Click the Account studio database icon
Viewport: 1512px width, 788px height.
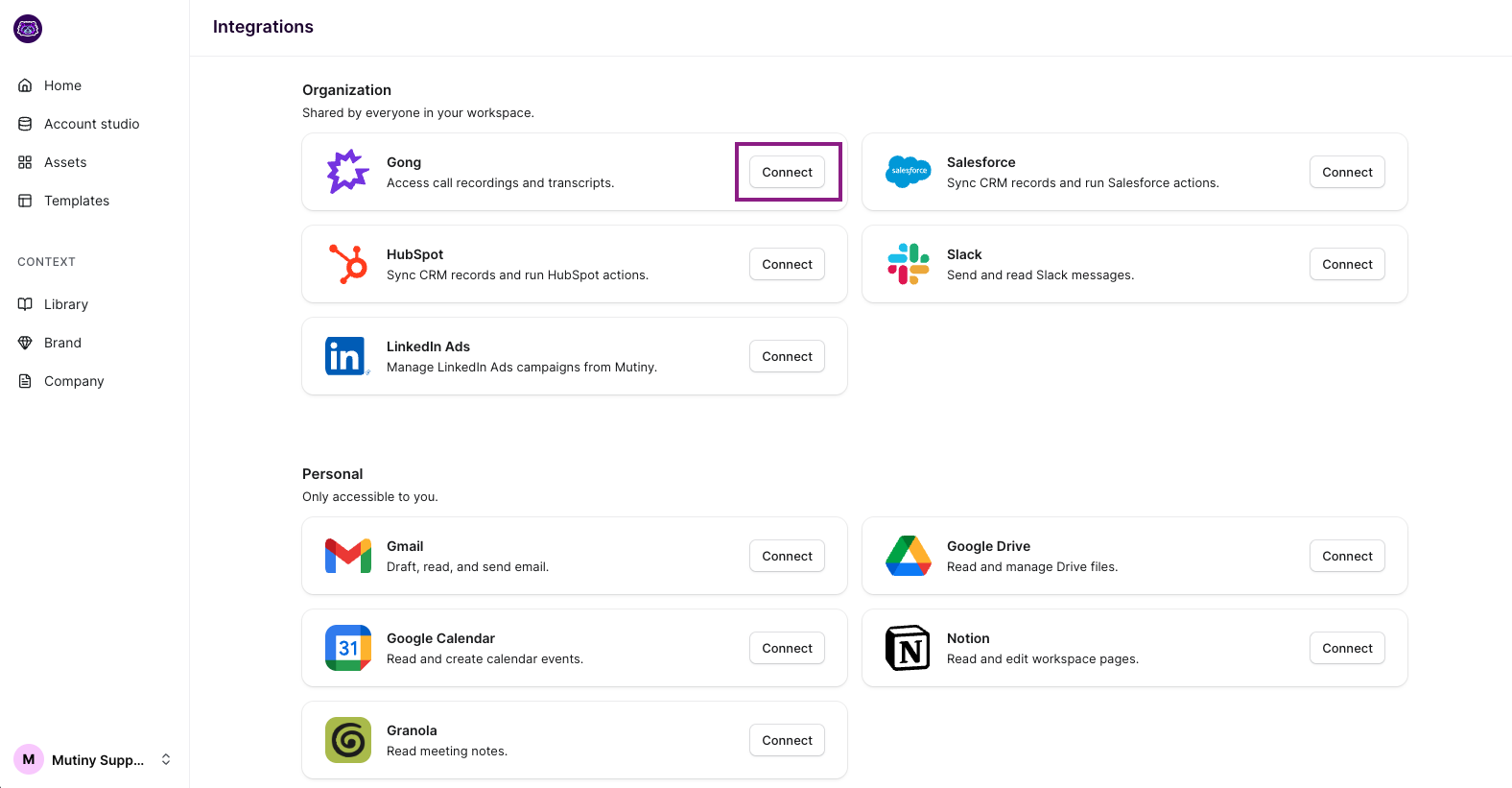(25, 124)
